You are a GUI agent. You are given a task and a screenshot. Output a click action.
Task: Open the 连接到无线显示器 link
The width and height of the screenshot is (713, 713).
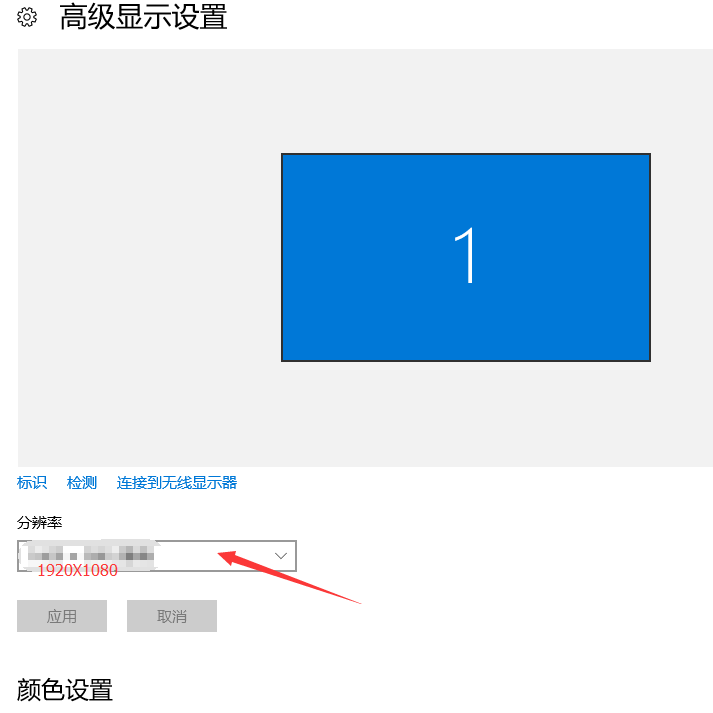tap(177, 482)
